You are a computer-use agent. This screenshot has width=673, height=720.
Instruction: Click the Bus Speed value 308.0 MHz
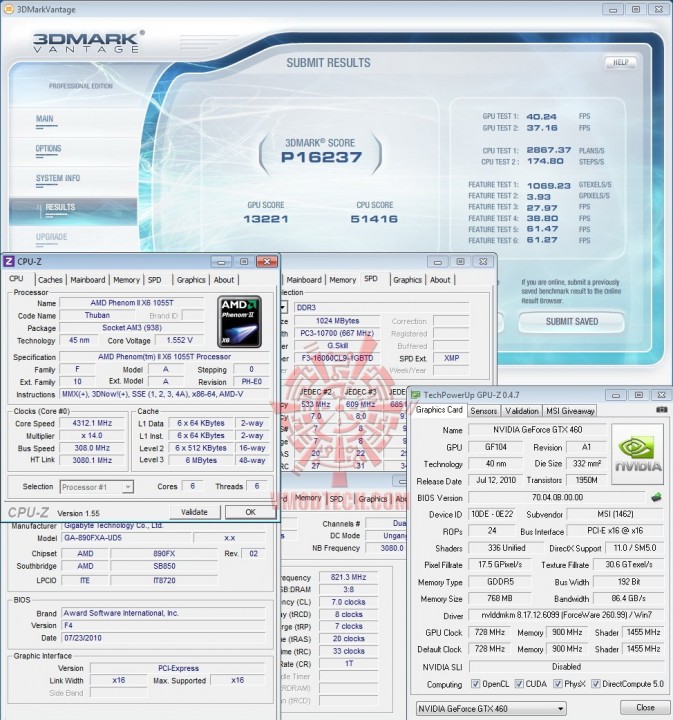tap(92, 448)
